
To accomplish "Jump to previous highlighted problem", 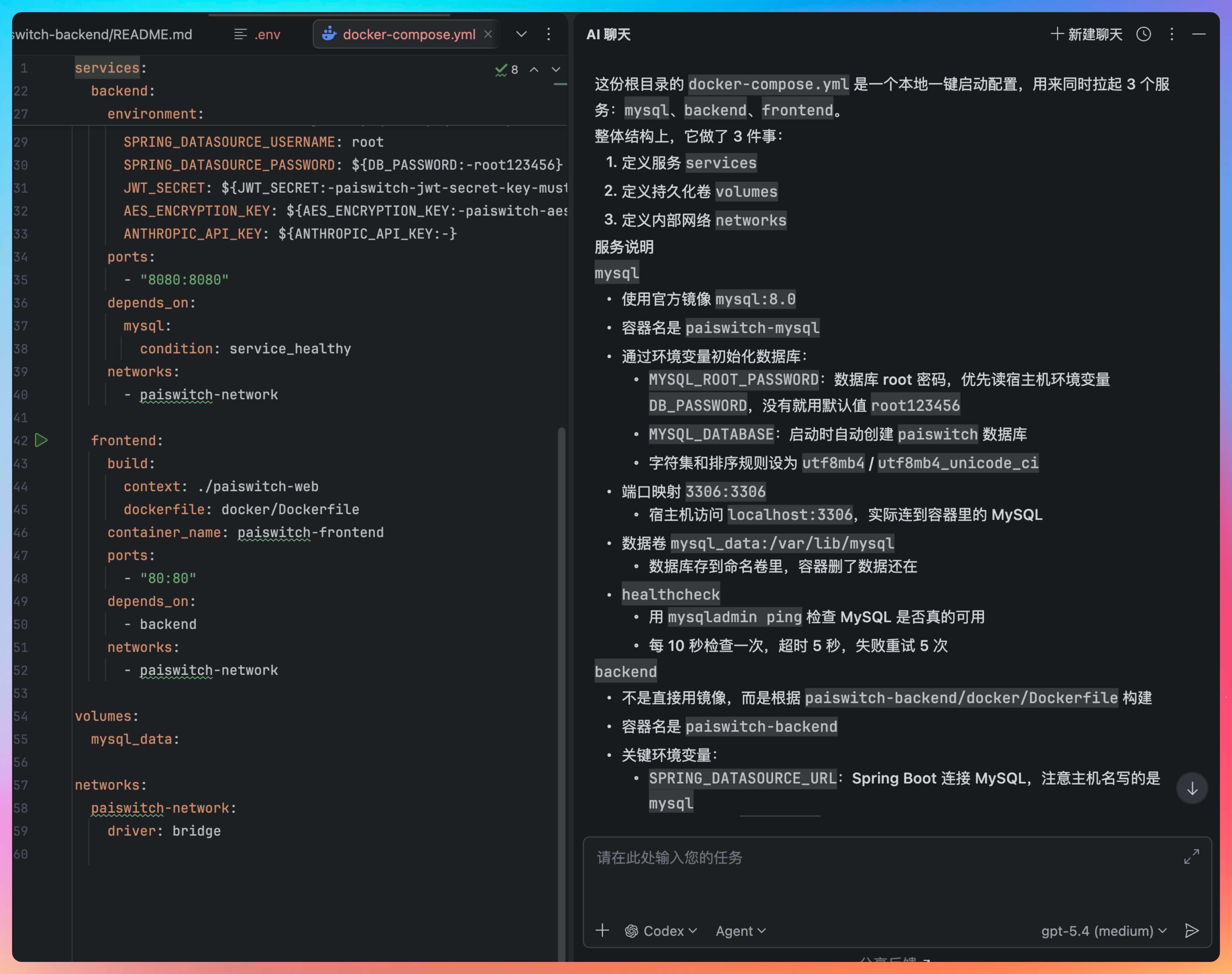I will 534,69.
